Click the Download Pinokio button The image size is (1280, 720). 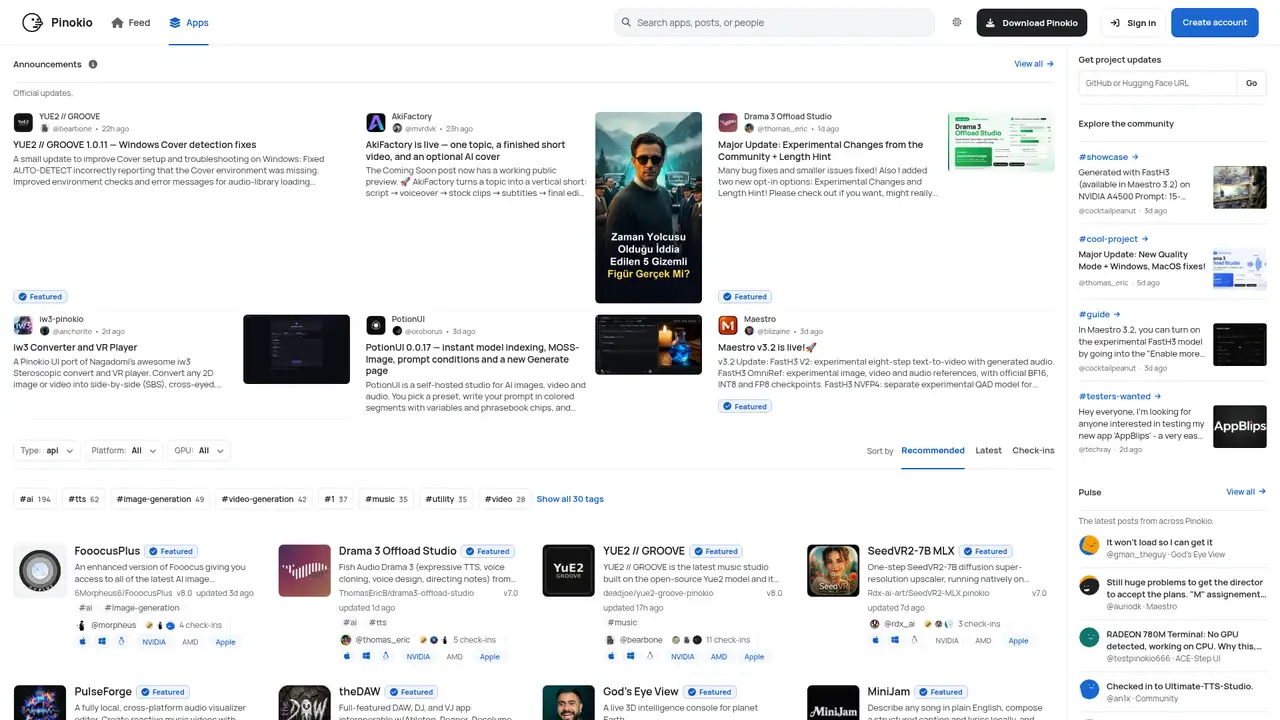tap(1032, 23)
